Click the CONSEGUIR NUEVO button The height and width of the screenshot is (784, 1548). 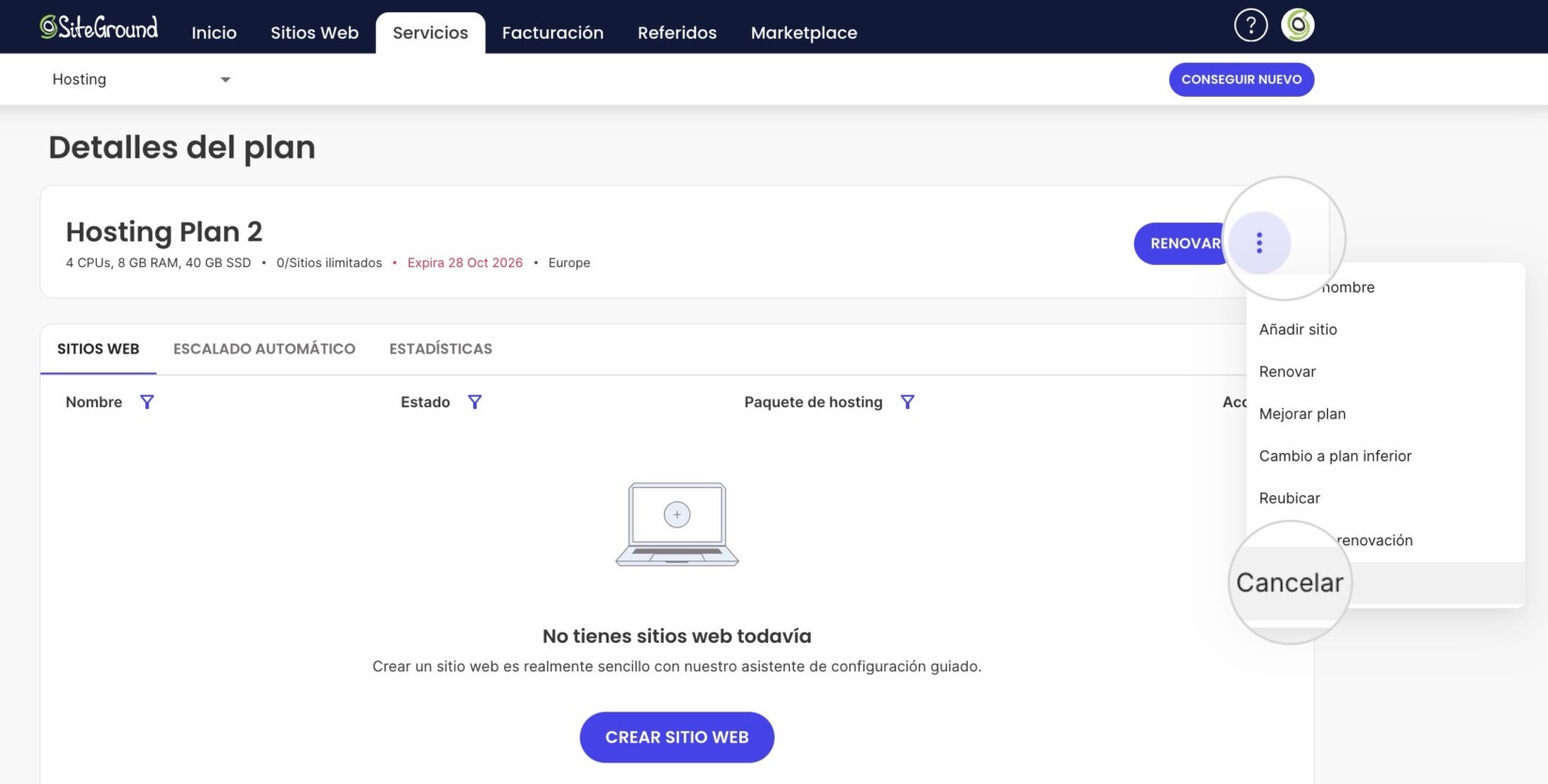[1241, 79]
